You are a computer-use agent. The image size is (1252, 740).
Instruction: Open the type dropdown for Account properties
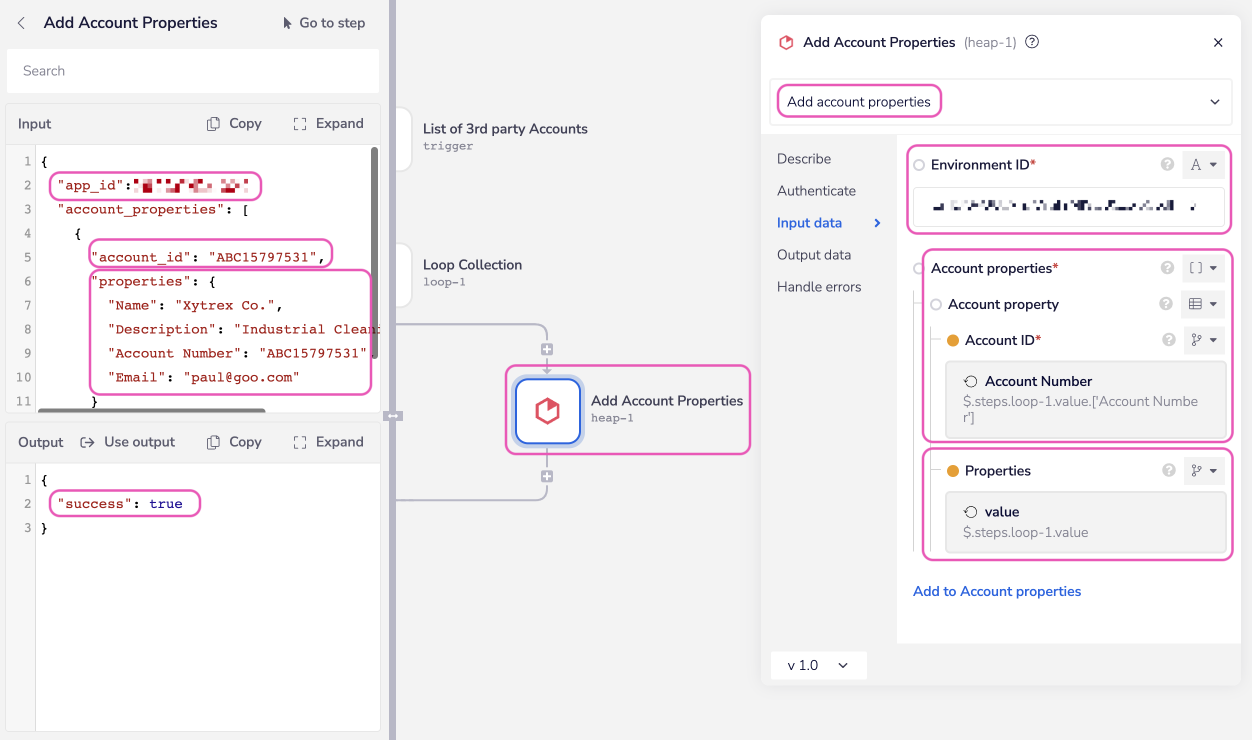[1204, 267]
